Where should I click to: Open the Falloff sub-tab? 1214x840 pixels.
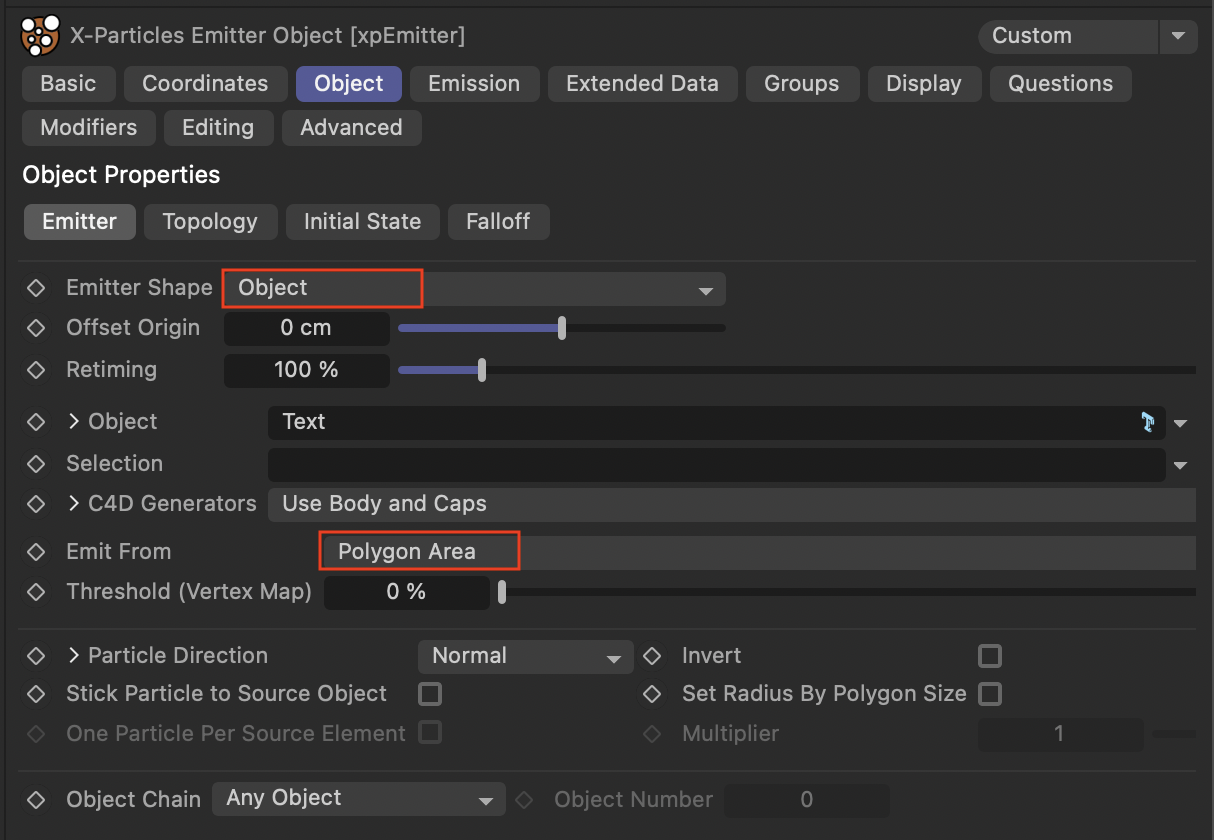point(498,222)
